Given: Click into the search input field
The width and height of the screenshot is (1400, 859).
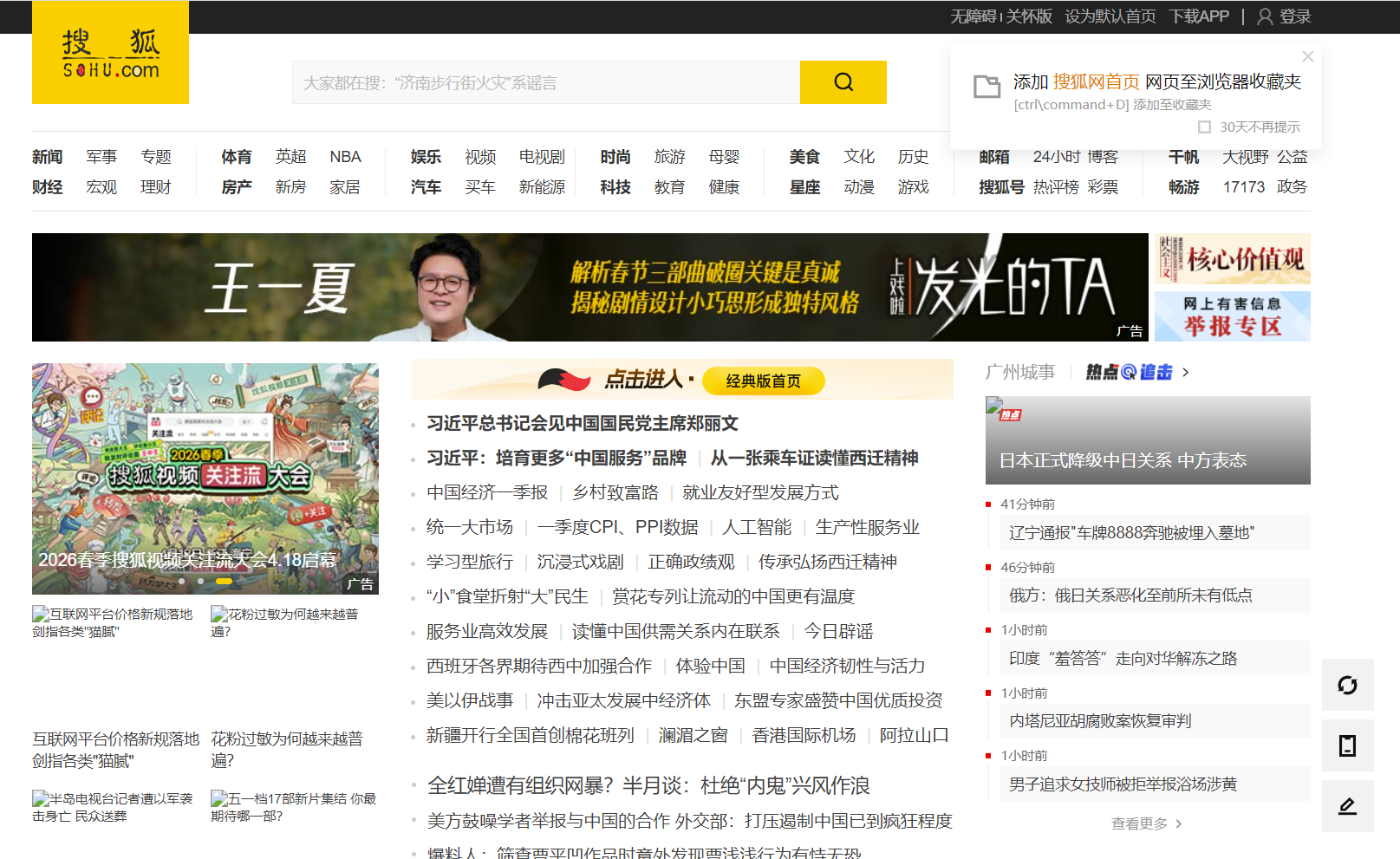Looking at the screenshot, I should pyautogui.click(x=546, y=82).
